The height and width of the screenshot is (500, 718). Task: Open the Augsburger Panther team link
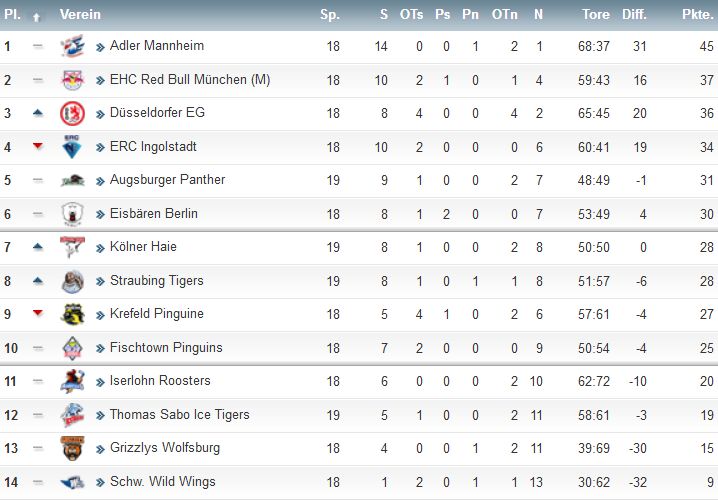point(168,180)
